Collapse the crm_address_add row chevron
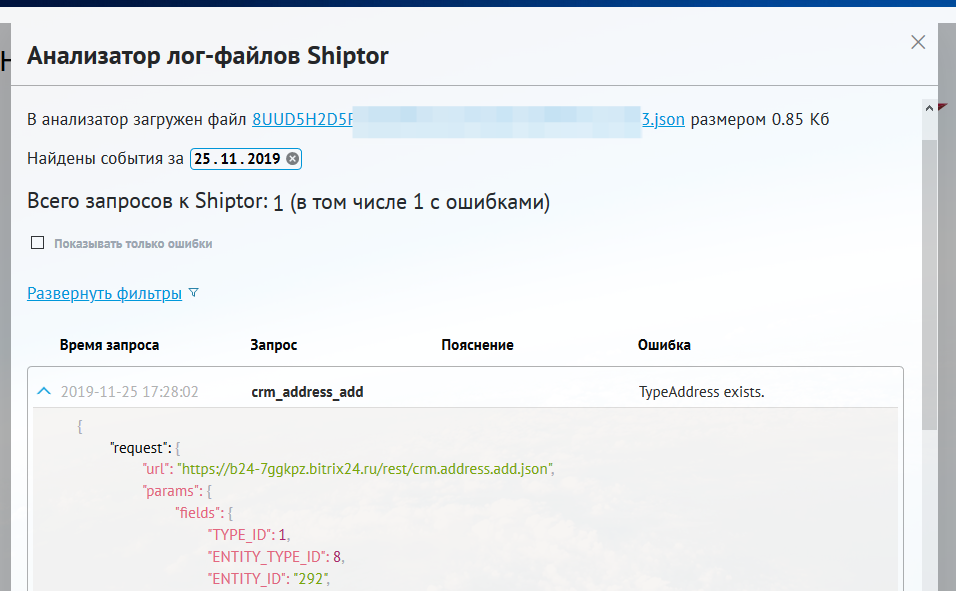 coord(44,391)
